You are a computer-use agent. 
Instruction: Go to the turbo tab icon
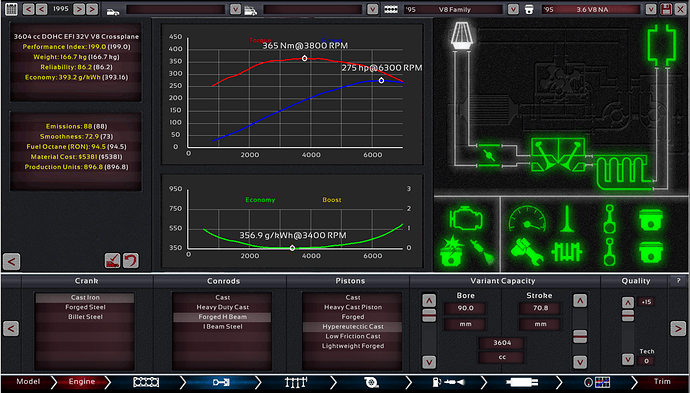pyautogui.click(x=372, y=382)
